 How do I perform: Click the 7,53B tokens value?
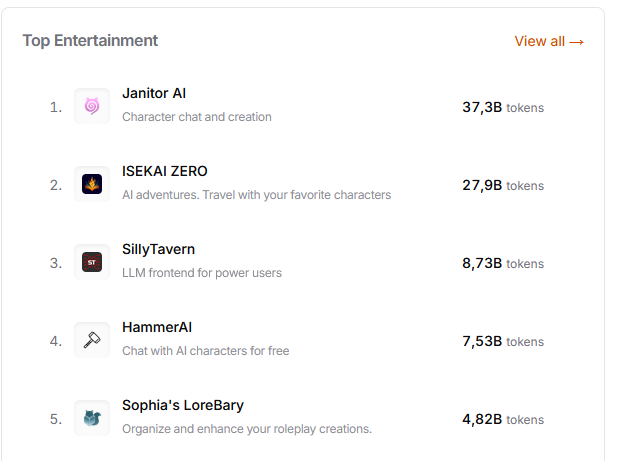(x=503, y=341)
